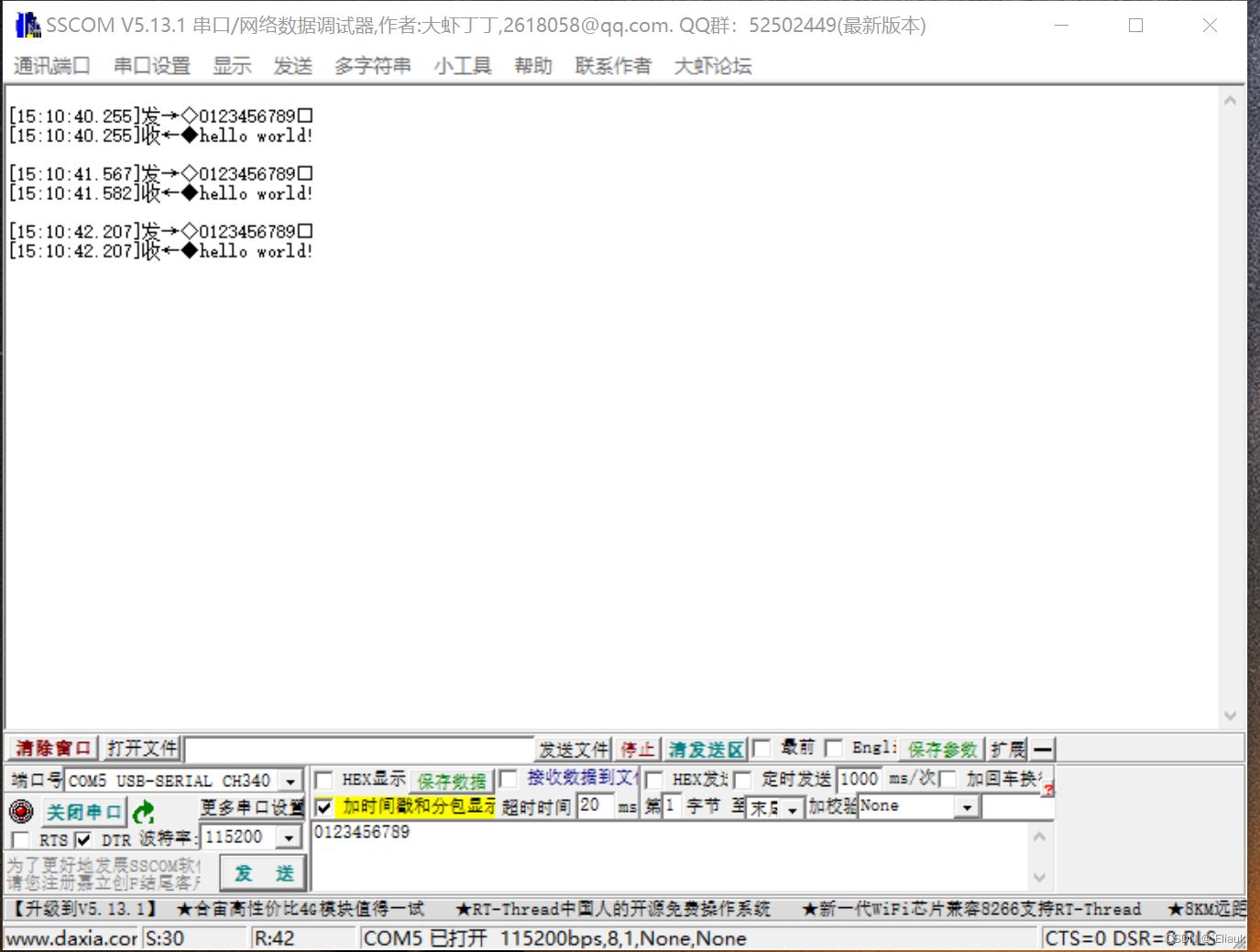Open the 大虾论坛 menu
Screen dimensions: 1260x952
point(713,66)
